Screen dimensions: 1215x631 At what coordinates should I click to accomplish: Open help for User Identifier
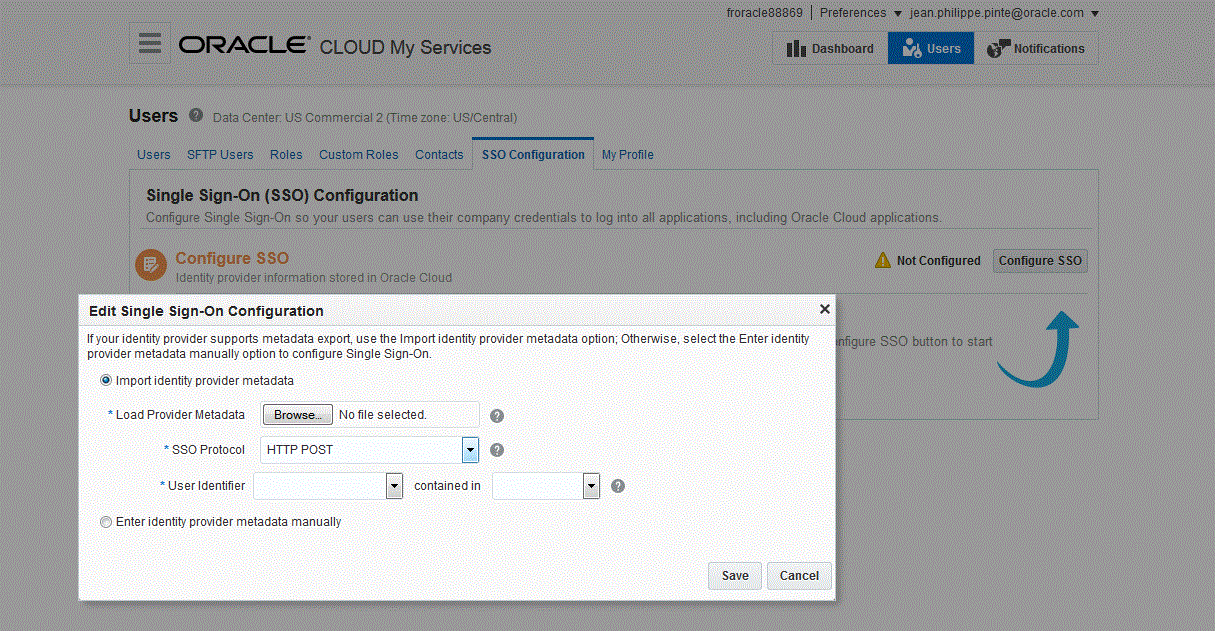(x=617, y=485)
